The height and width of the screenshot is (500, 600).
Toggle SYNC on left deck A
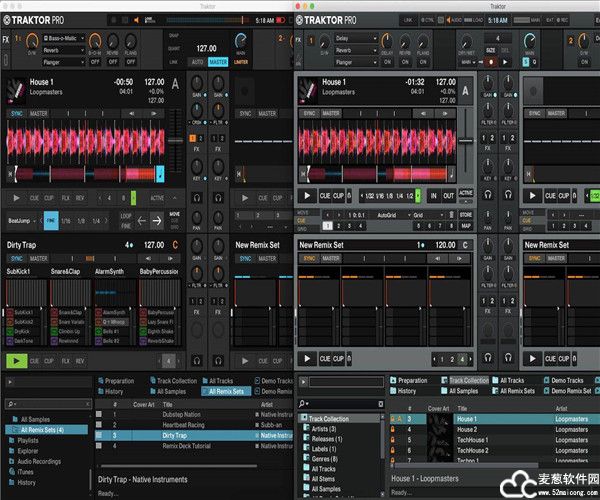pyautogui.click(x=17, y=114)
